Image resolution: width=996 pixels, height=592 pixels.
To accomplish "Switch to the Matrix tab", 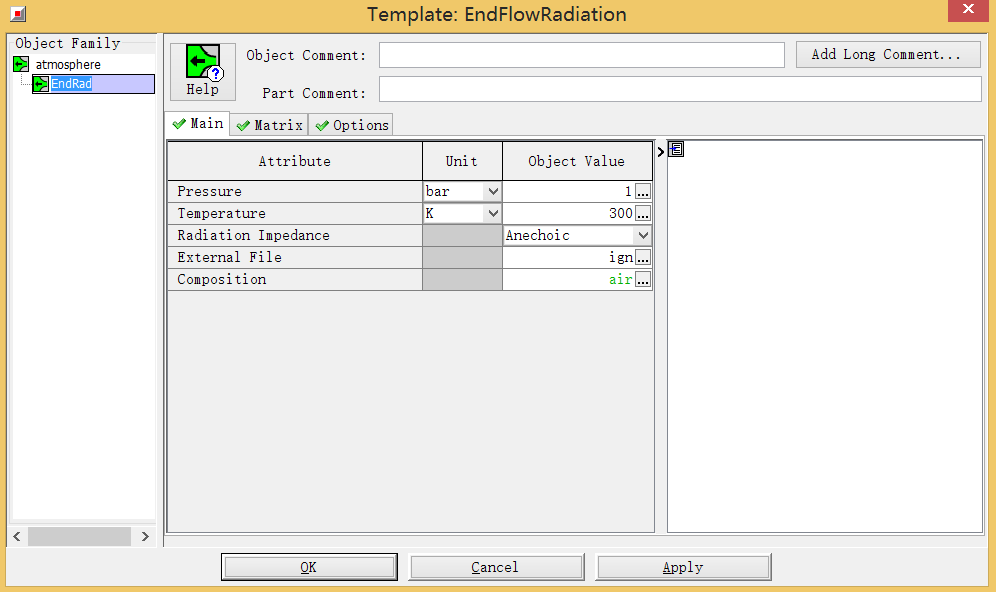I will click(269, 125).
